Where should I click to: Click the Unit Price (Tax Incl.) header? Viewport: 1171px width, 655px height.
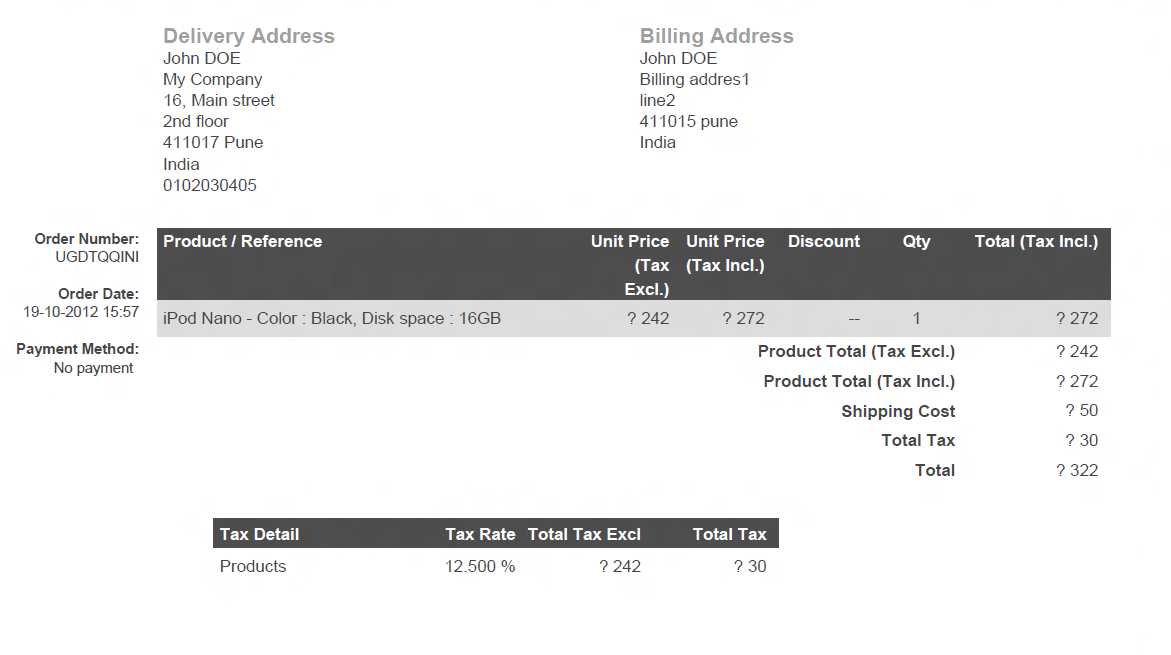coord(725,253)
